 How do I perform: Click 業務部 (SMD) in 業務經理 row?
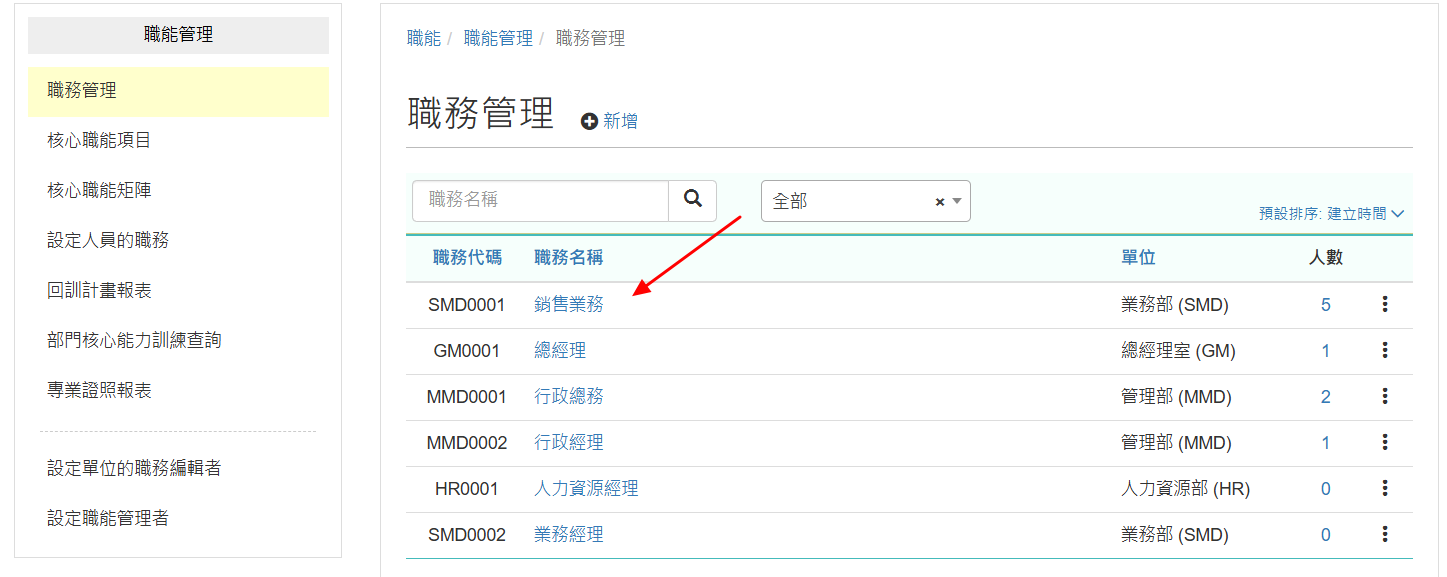(1174, 535)
